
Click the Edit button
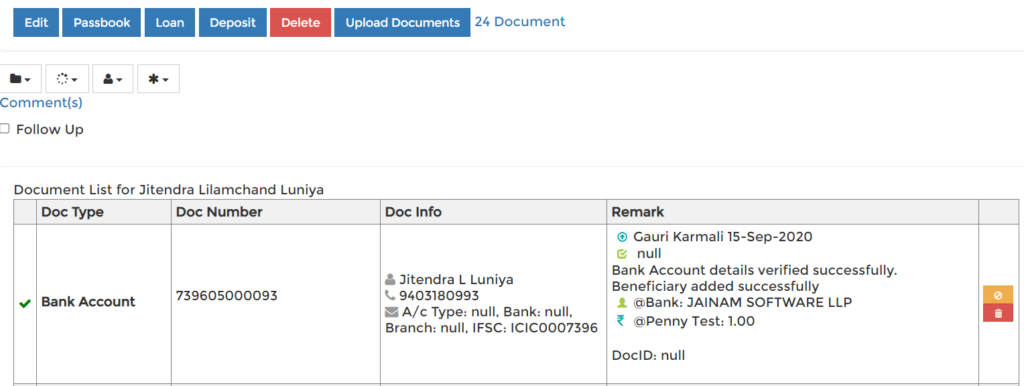click(36, 22)
